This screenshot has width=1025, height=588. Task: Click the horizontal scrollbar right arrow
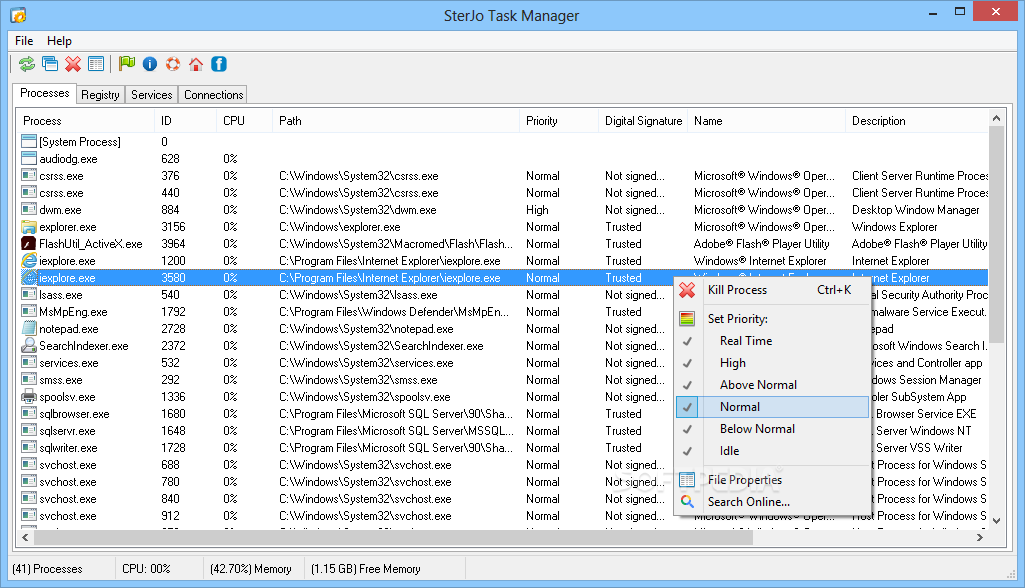(x=979, y=538)
